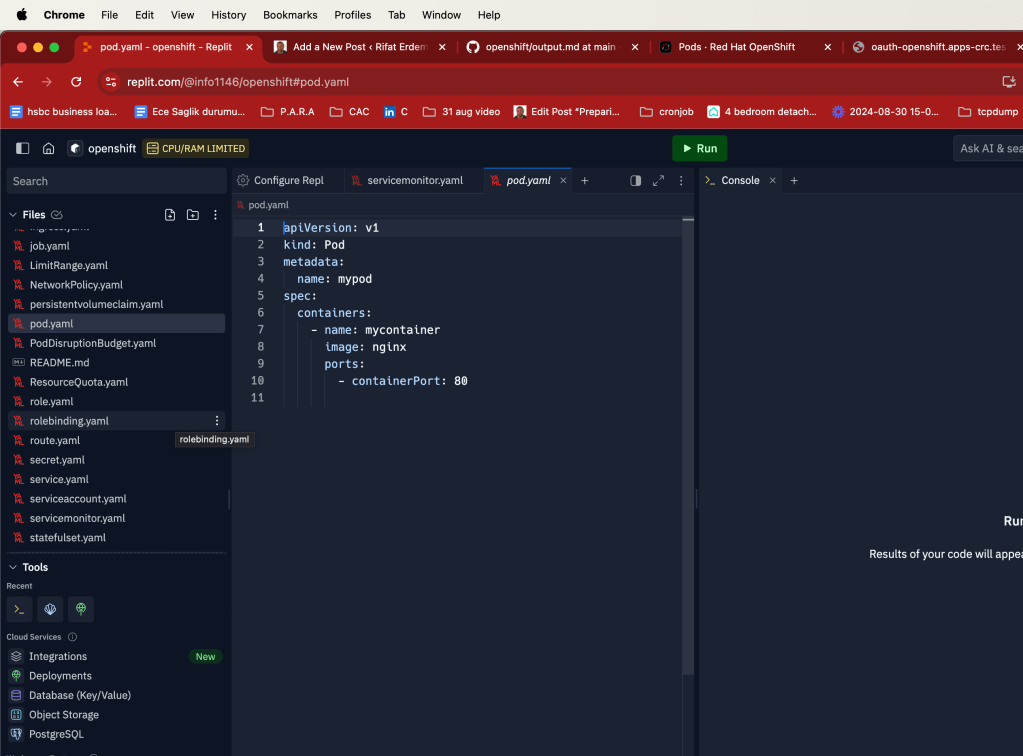
Task: Toggle split pane layout icon
Action: [635, 181]
